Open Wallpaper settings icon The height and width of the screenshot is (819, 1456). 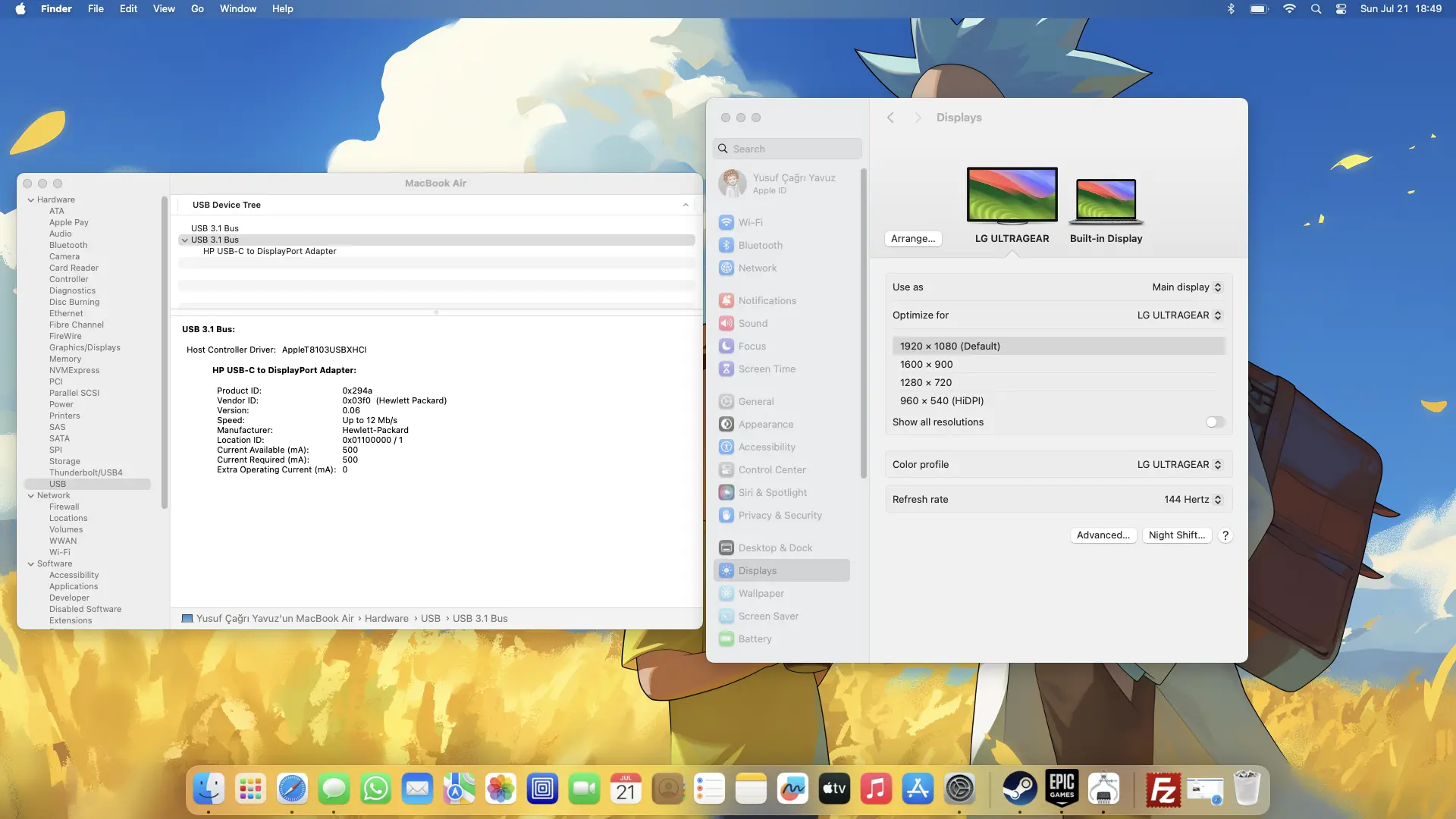click(726, 593)
